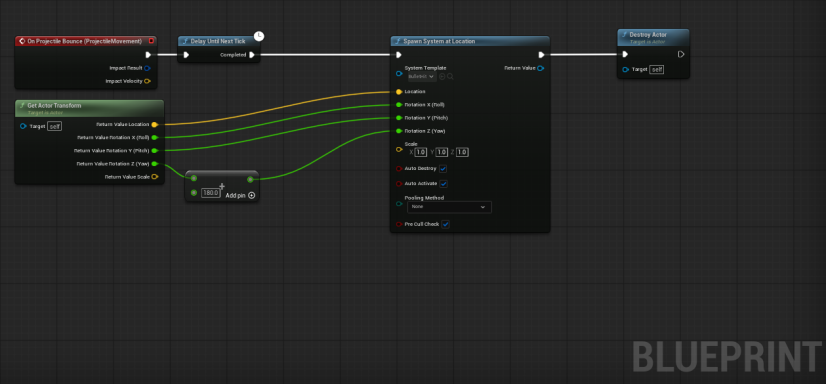Click the Scale Y value field

tap(441, 152)
